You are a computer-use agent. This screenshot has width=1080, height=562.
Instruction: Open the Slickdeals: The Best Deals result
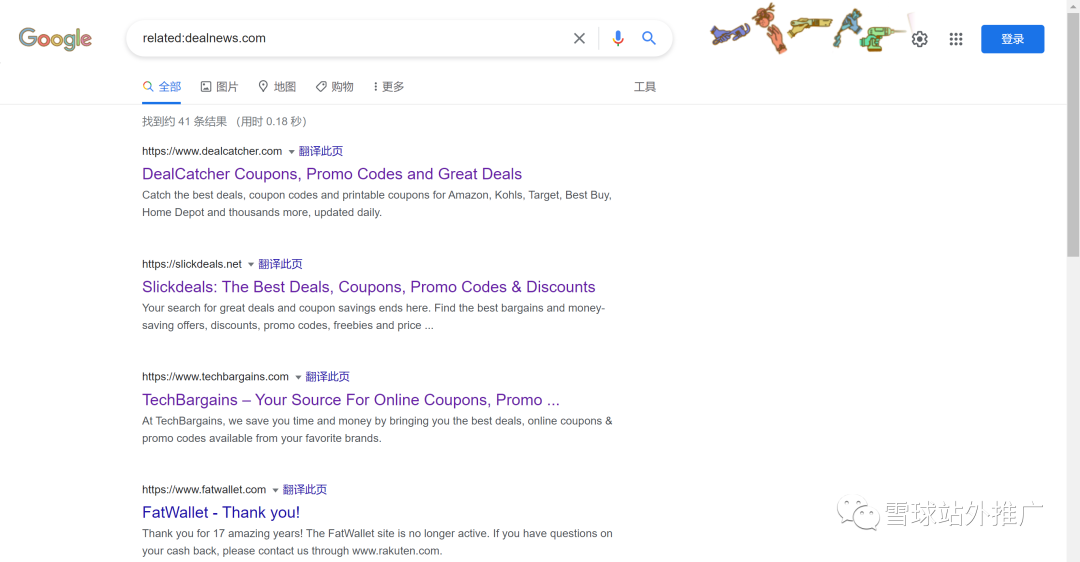pos(368,287)
